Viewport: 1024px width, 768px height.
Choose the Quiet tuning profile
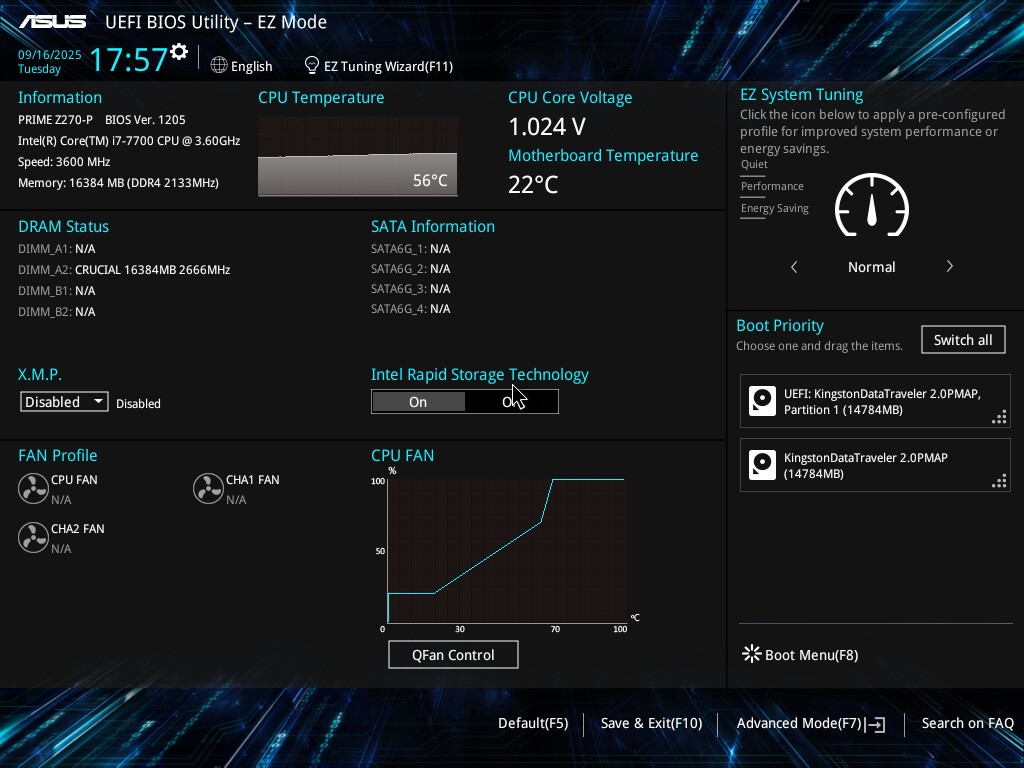(754, 164)
